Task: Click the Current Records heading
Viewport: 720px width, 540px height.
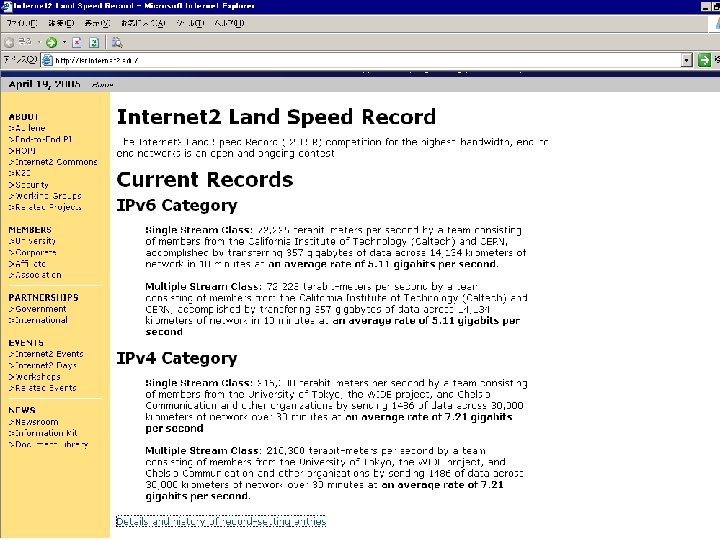Action: pyautogui.click(x=205, y=180)
